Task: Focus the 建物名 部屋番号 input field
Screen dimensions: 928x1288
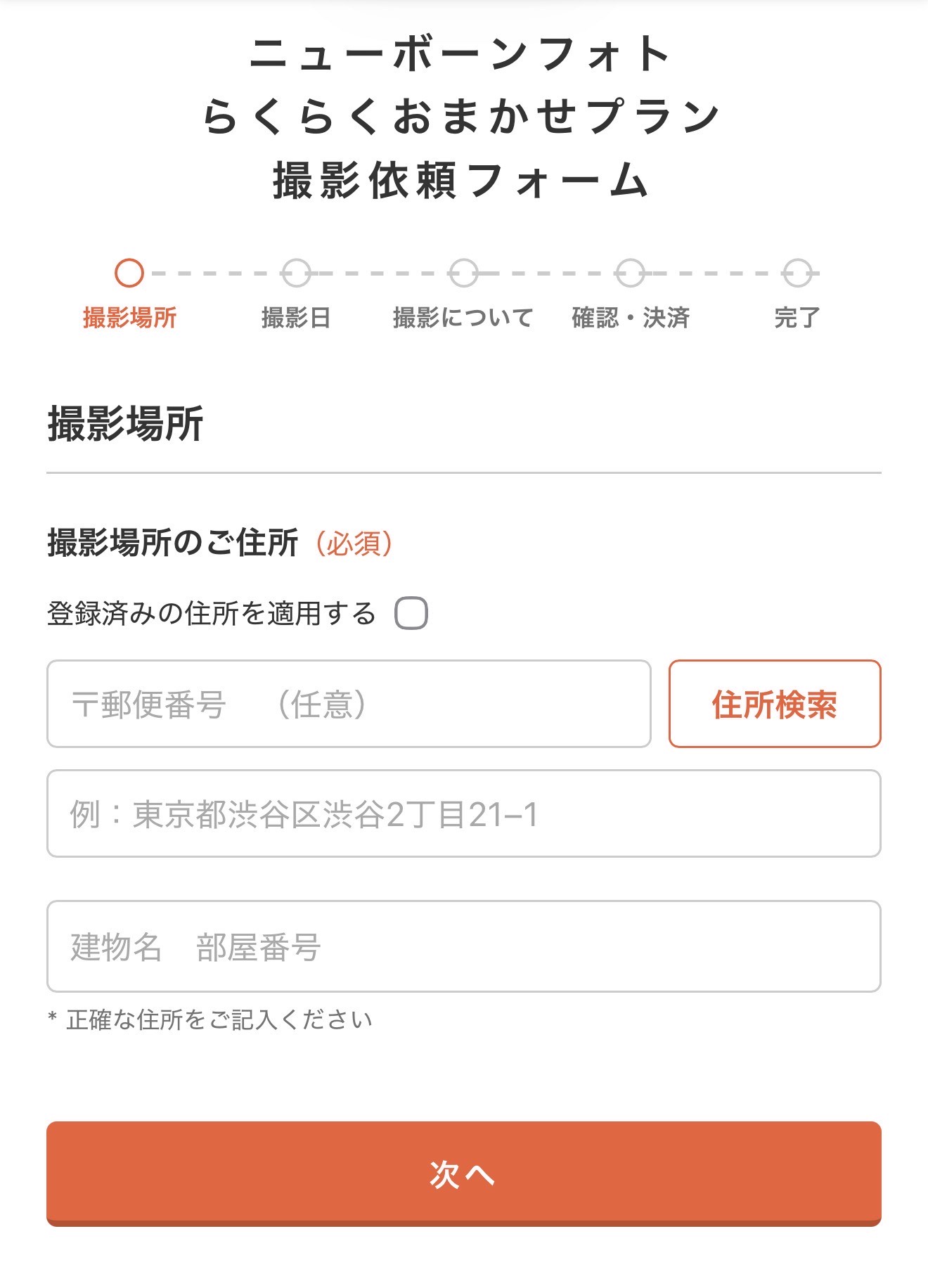Action: tap(463, 946)
